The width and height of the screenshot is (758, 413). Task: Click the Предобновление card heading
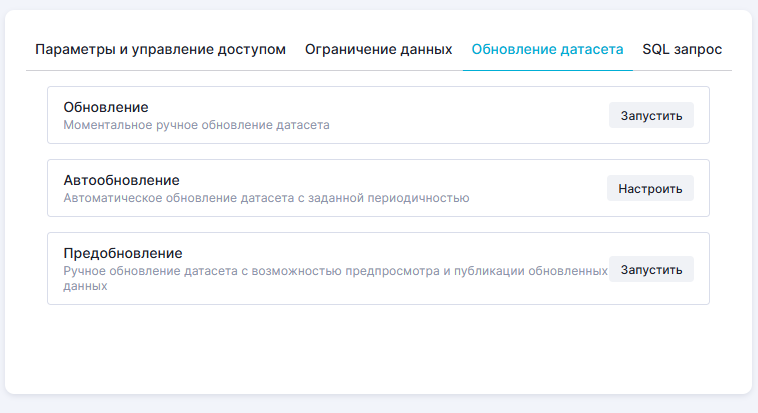(122, 253)
